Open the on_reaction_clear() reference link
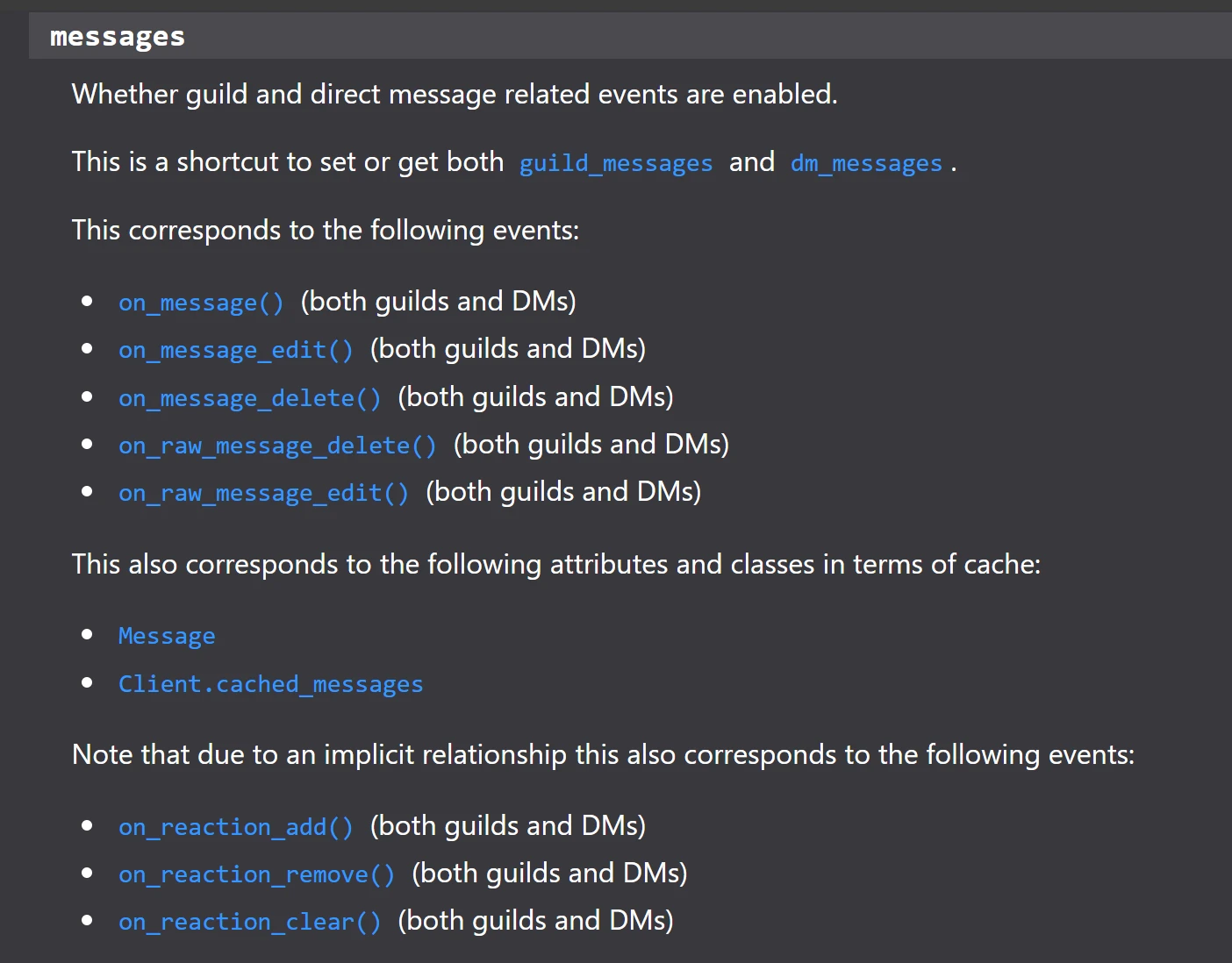The image size is (1232, 963). point(249,922)
